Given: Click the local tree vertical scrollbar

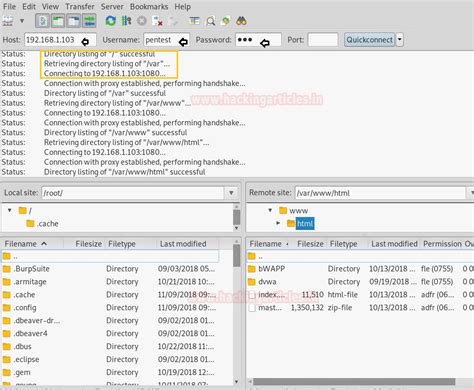Looking at the screenshot, I should point(237,217).
